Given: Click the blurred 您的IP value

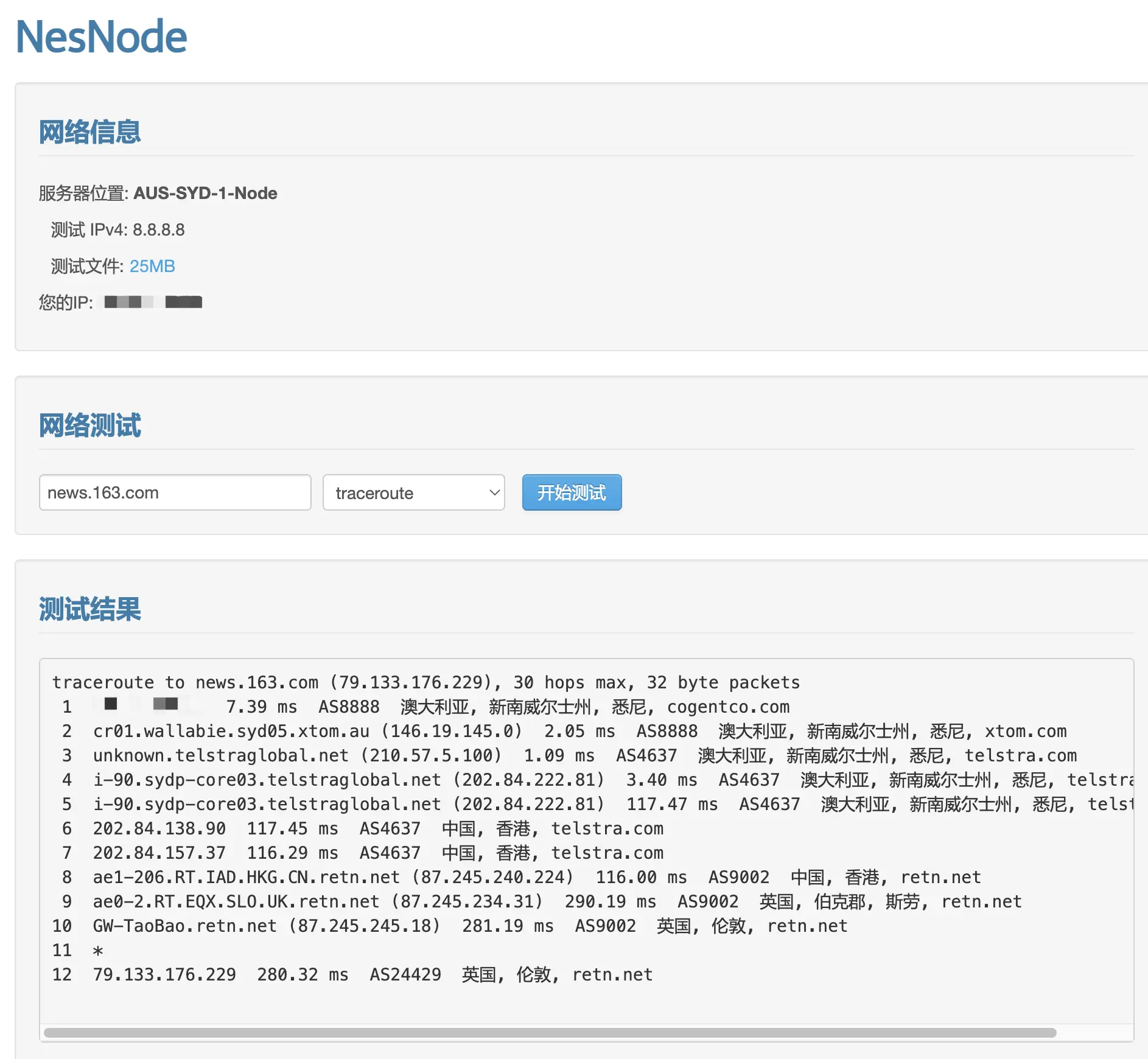Looking at the screenshot, I should click(153, 302).
